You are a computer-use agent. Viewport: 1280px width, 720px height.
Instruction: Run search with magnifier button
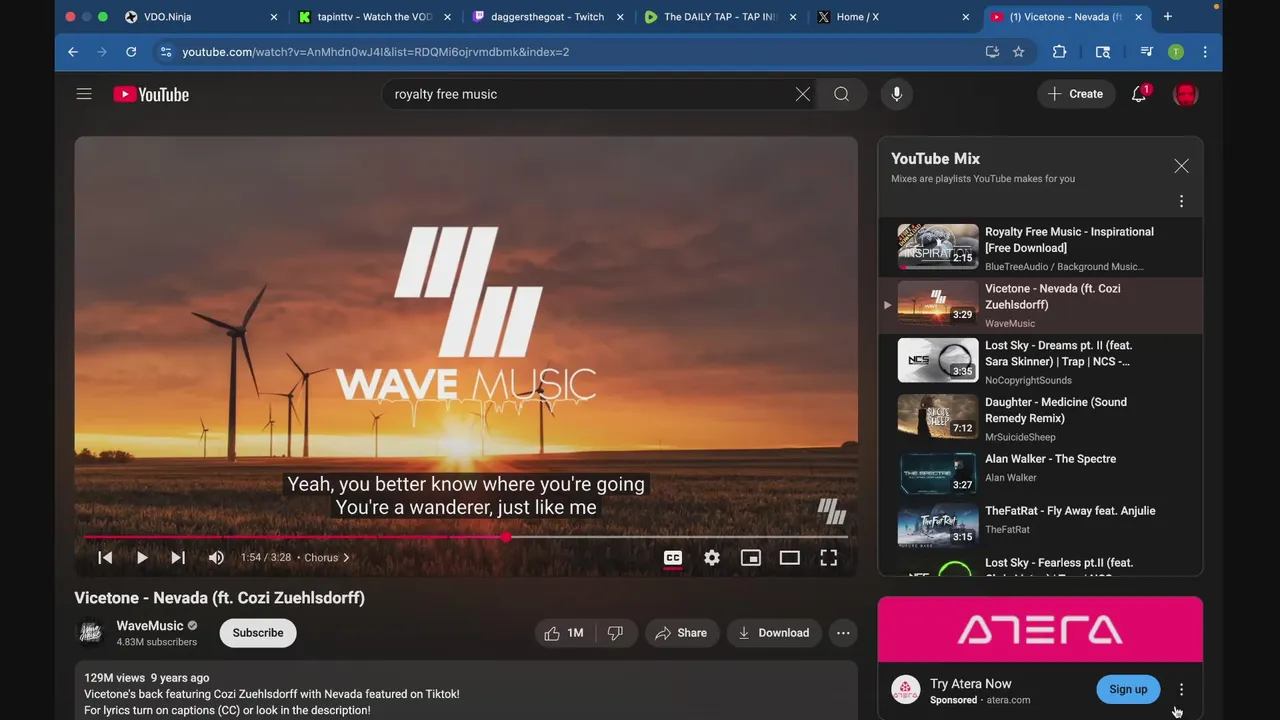tap(842, 94)
